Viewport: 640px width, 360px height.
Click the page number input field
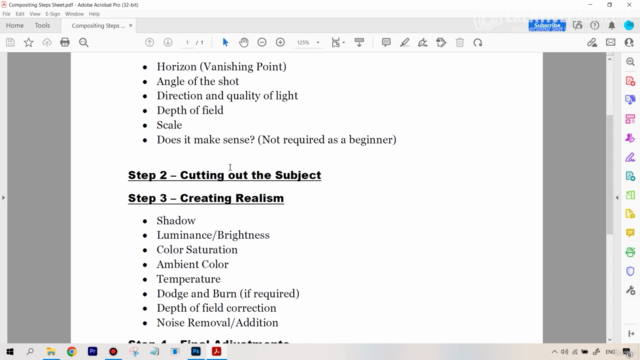187,42
